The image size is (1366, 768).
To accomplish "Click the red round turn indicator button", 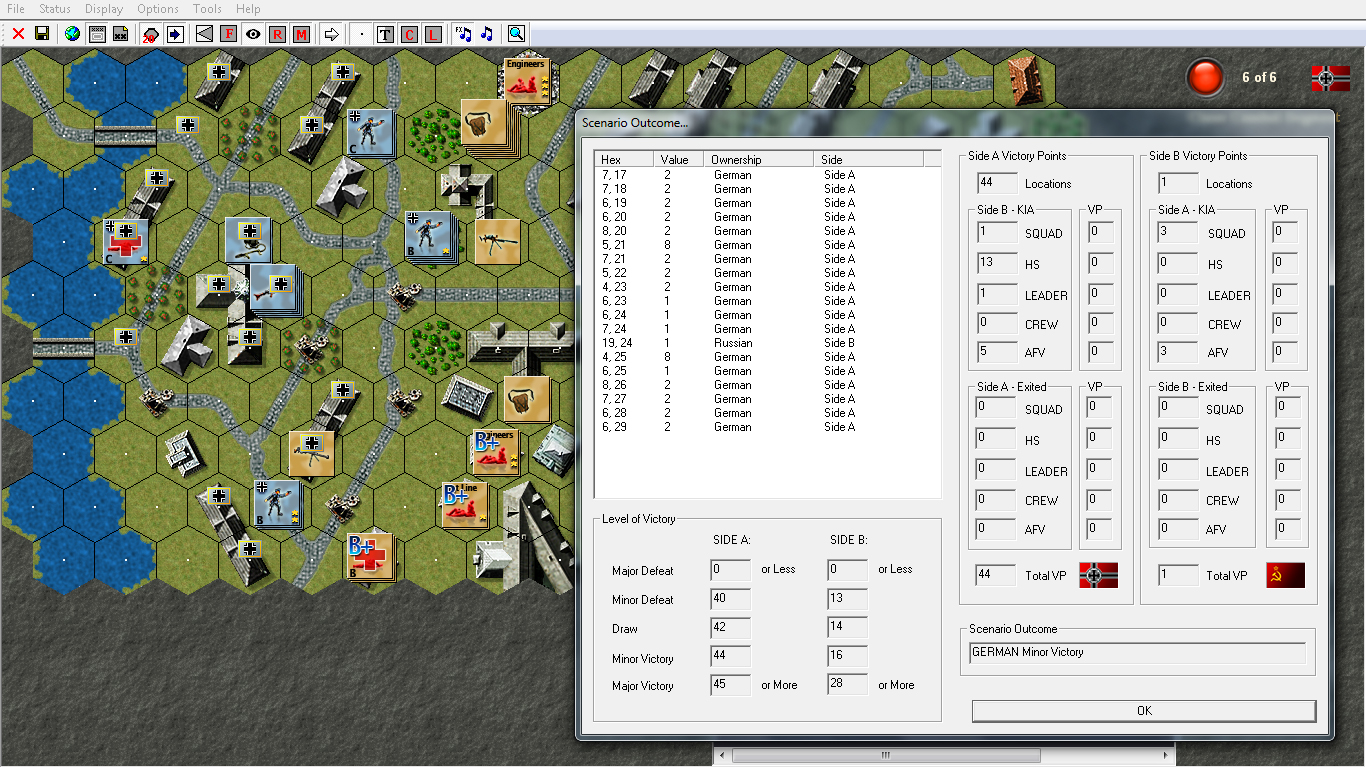I will [x=1205, y=78].
